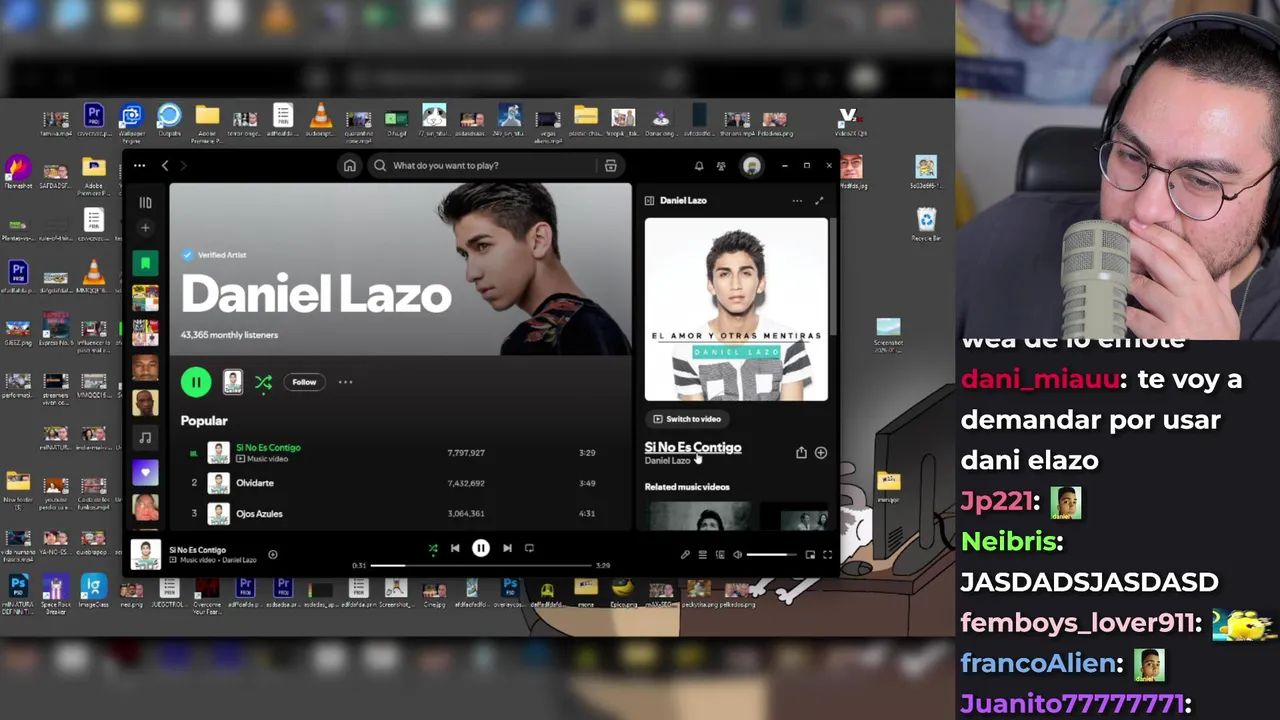Click the Verified Artist badge

tap(214, 255)
